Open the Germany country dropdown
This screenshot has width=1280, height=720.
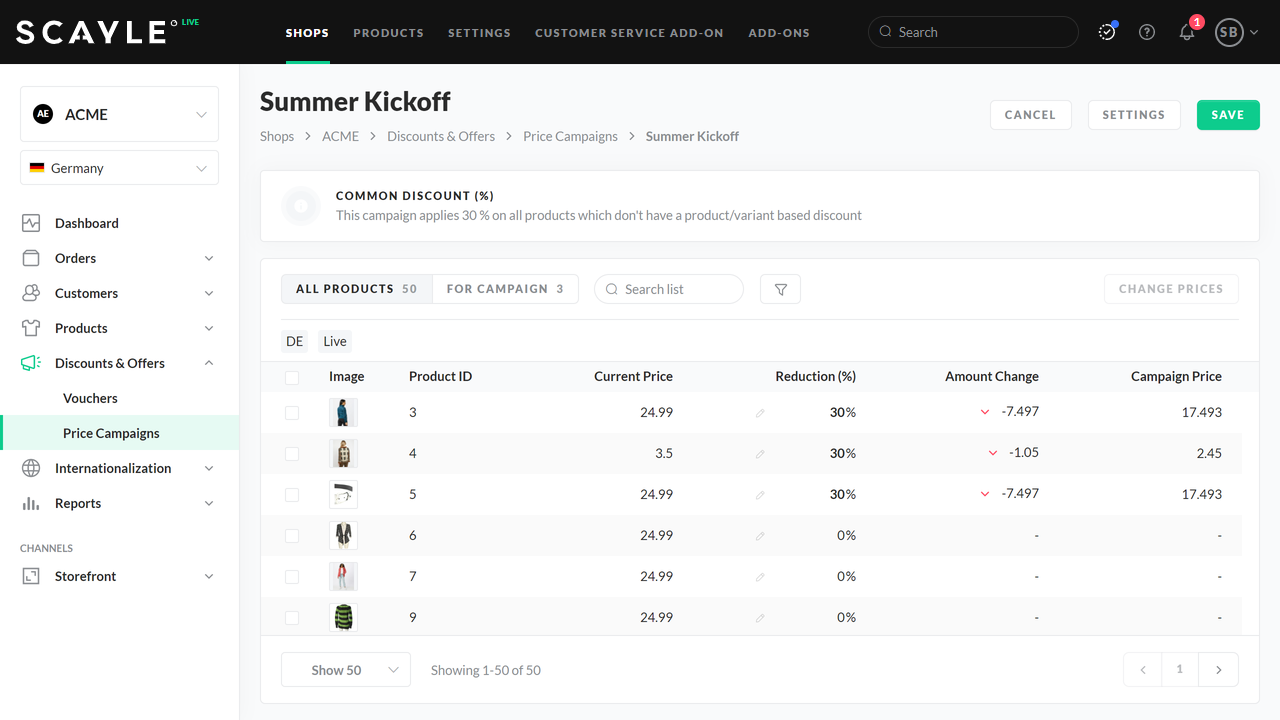click(x=119, y=168)
